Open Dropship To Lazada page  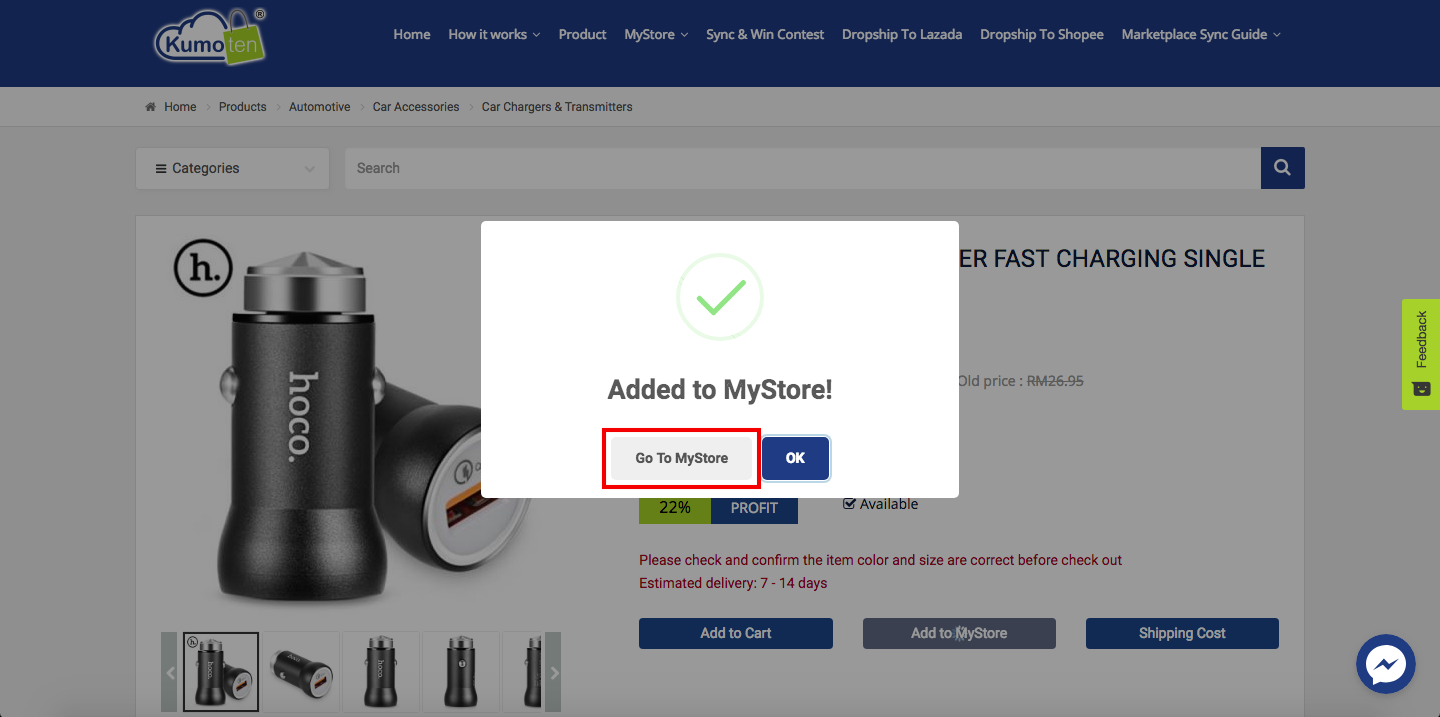[902, 34]
